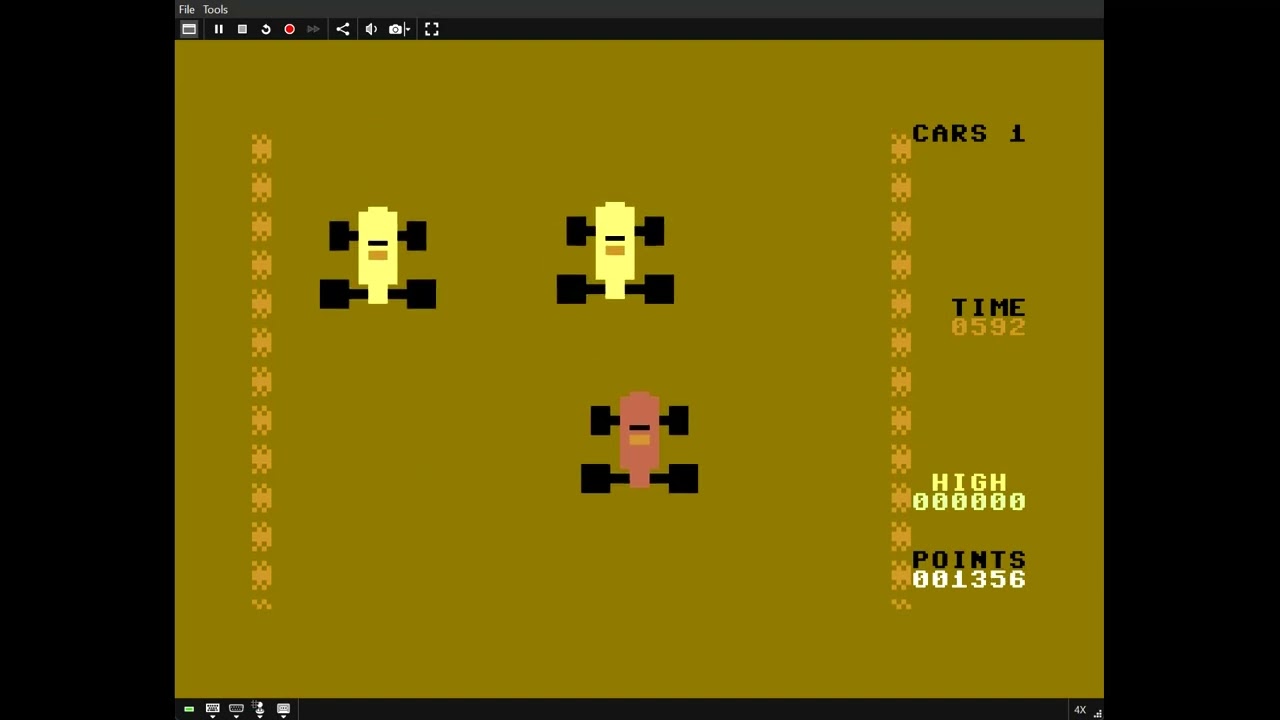This screenshot has height=720, width=1280.
Task: Click the CARS 1 counter text
Action: [x=969, y=133]
